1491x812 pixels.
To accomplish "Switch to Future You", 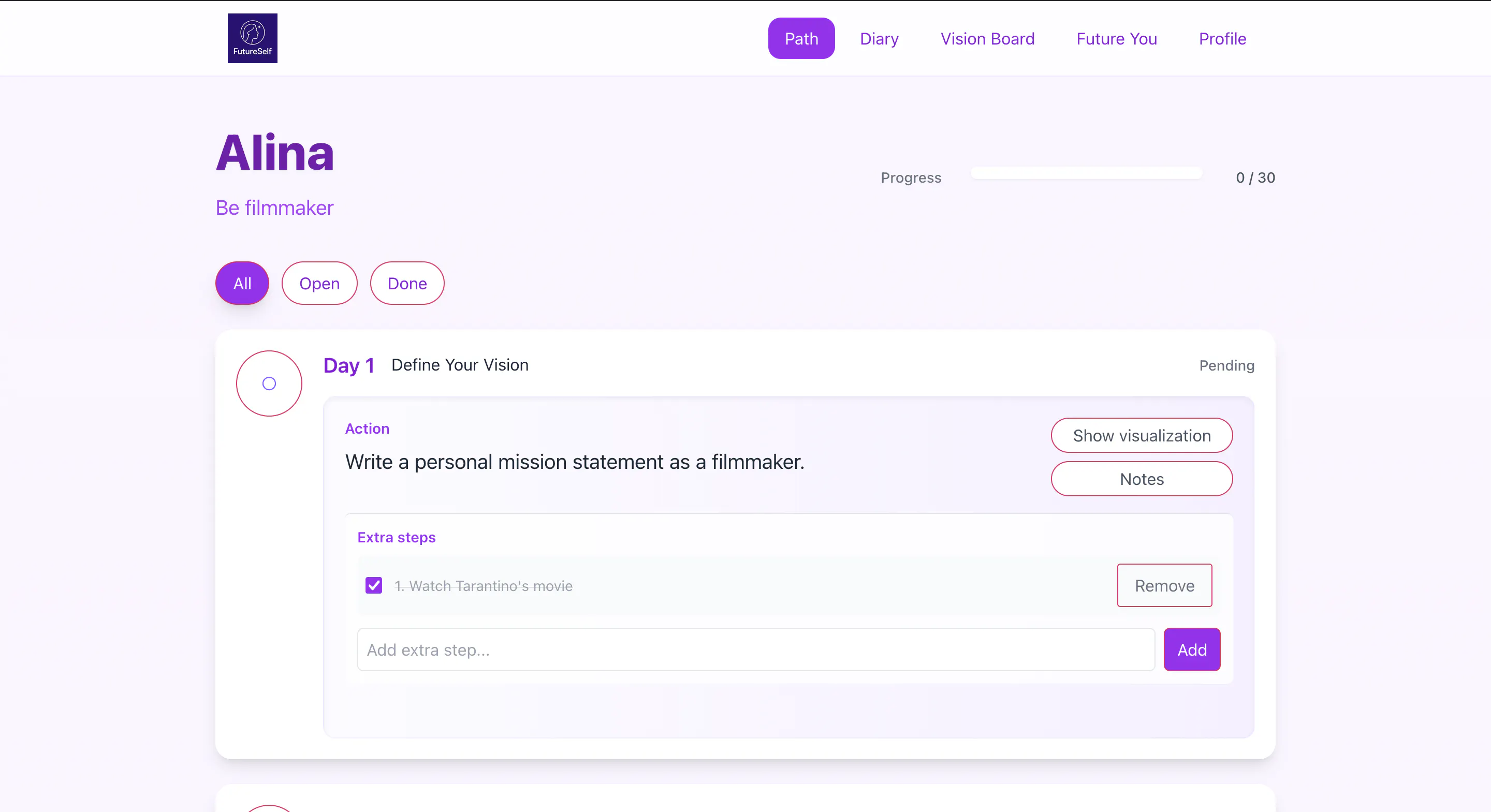I will click(1117, 39).
